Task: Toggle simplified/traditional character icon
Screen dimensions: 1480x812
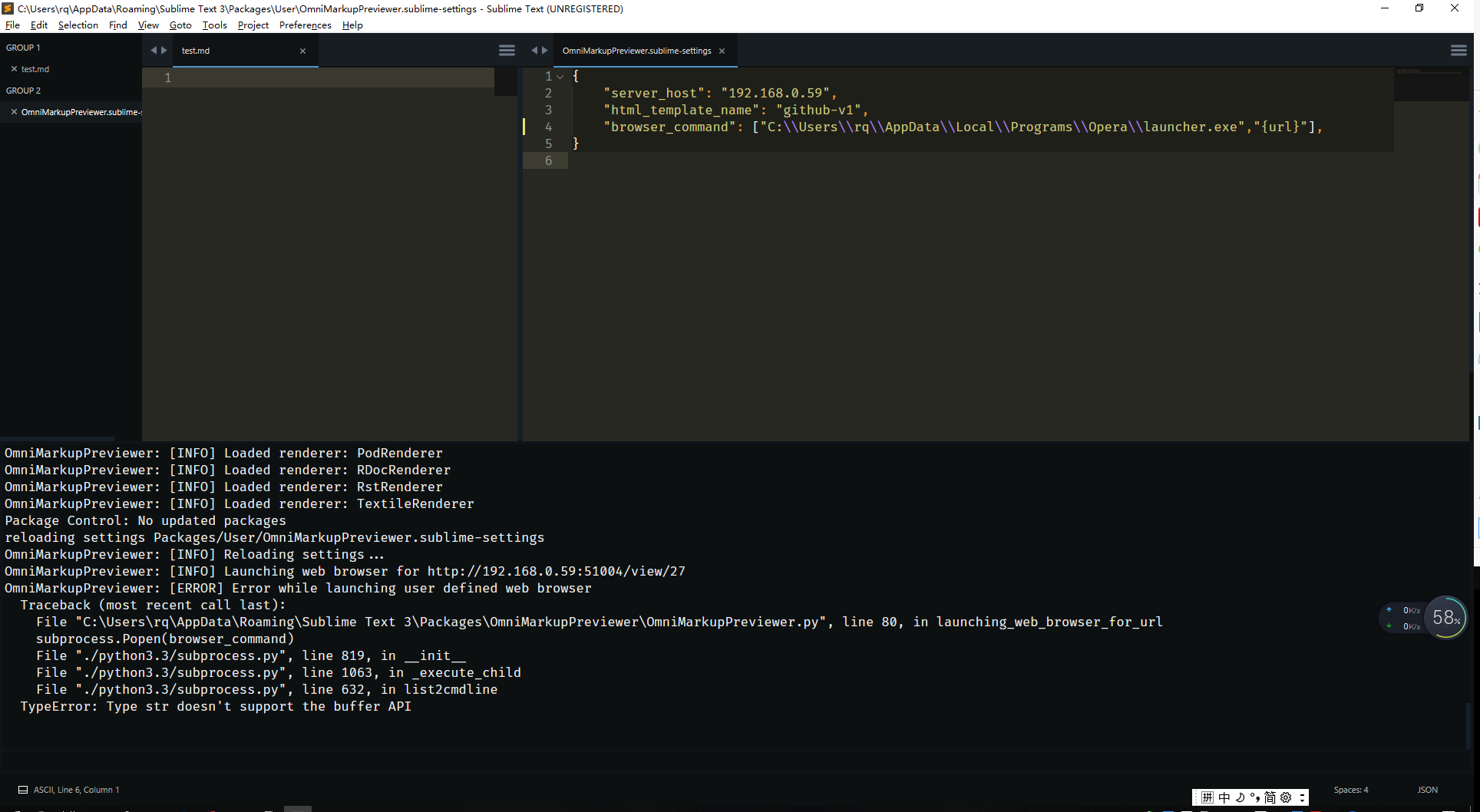Action: click(1270, 797)
